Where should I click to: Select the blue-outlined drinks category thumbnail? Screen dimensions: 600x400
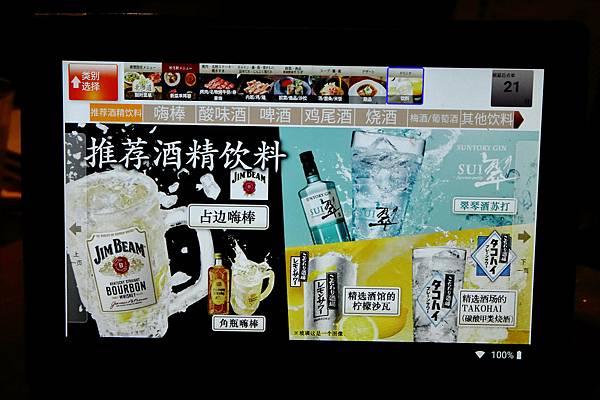(x=405, y=86)
